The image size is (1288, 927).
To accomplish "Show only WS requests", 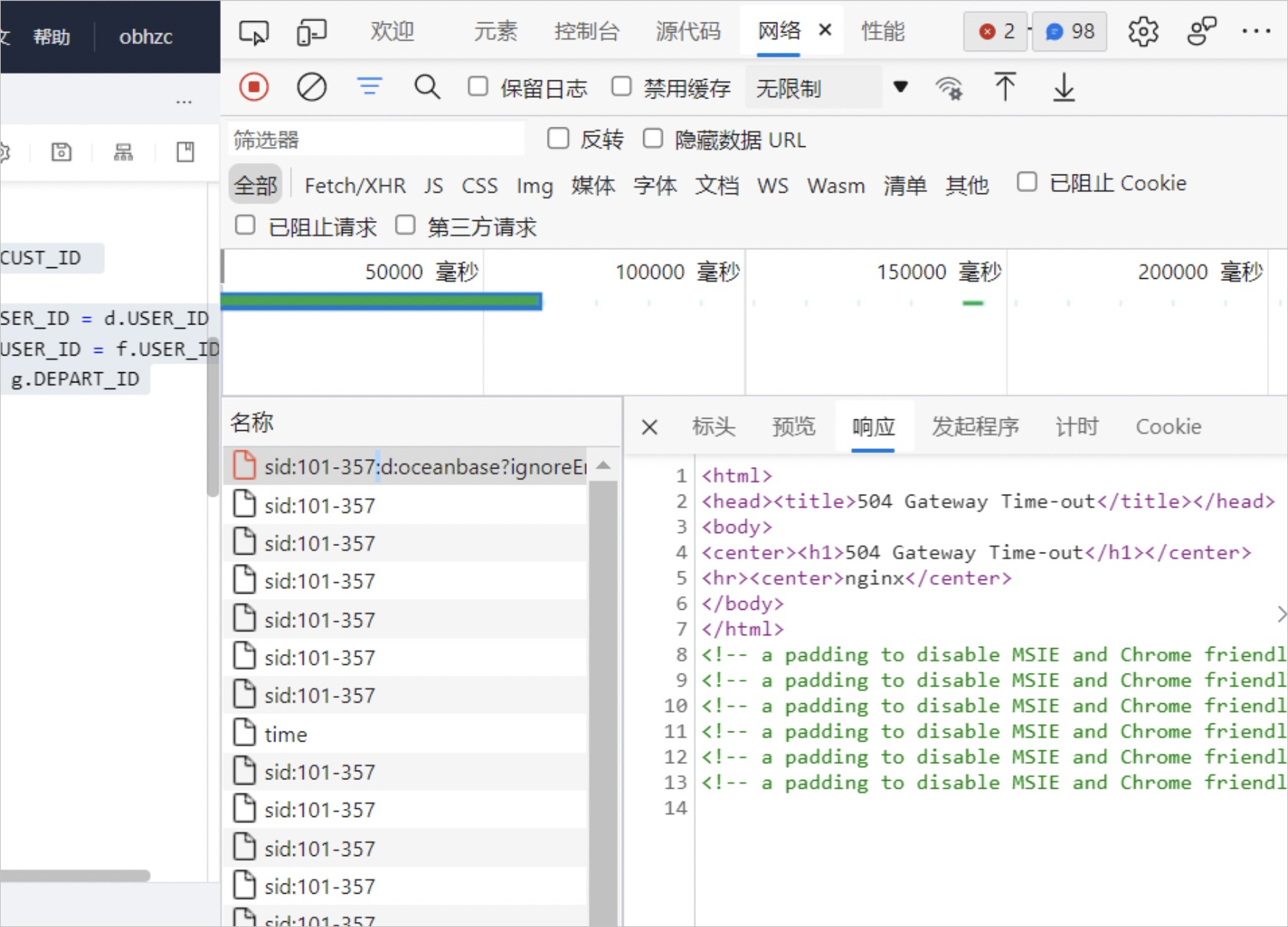I will [772, 185].
